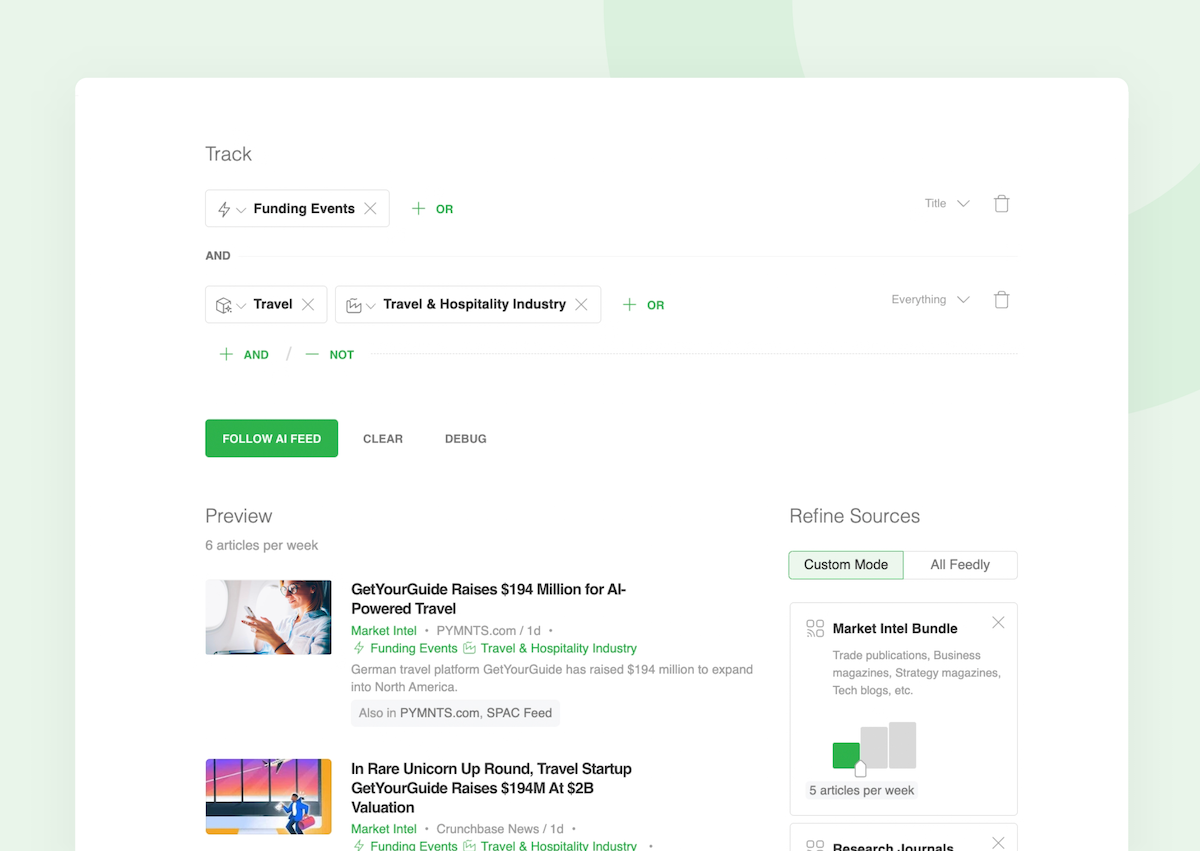Screen dimensions: 1200x851
Task: Click the Follow AI Feed button
Action: (272, 438)
